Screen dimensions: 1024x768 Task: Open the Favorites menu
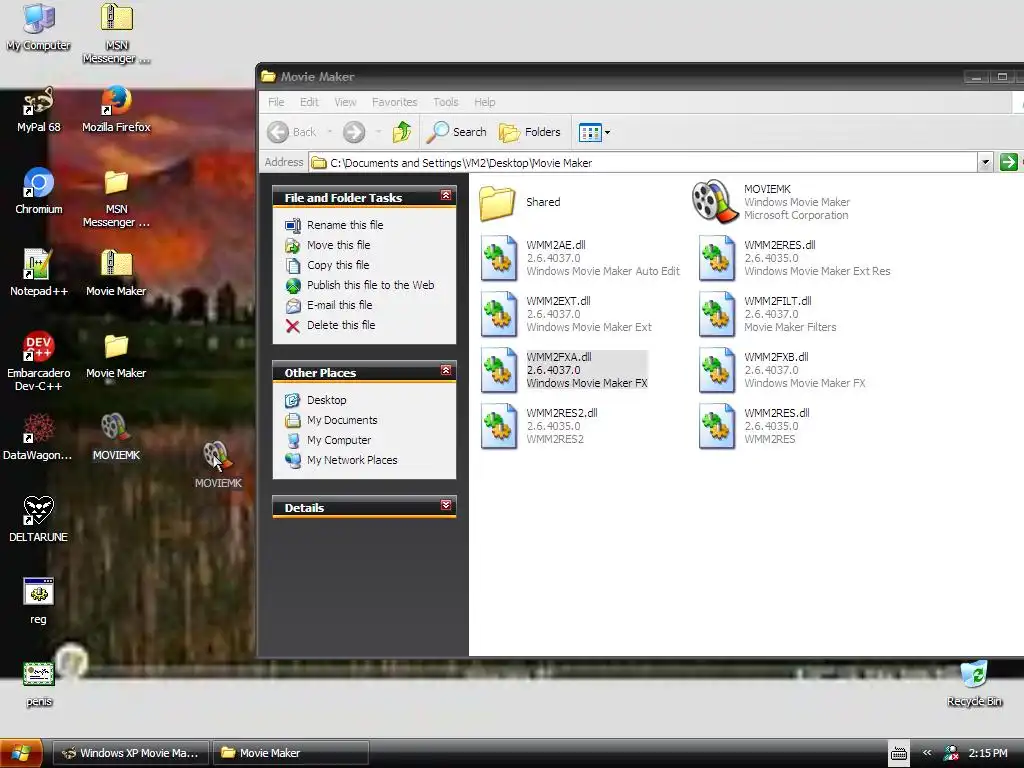[x=394, y=102]
